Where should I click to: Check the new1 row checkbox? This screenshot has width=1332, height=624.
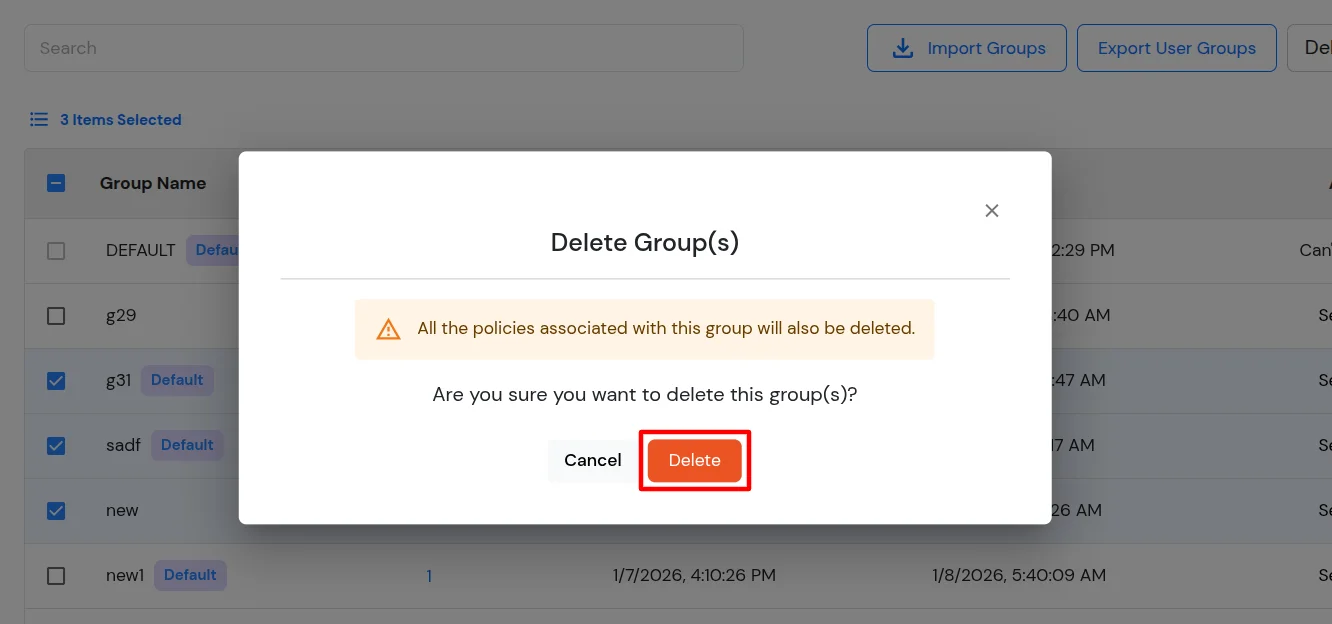(56, 575)
